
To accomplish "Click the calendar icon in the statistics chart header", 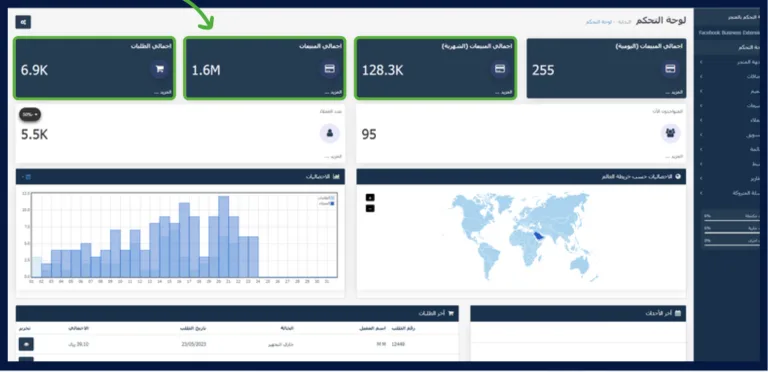I will (x=27, y=177).
